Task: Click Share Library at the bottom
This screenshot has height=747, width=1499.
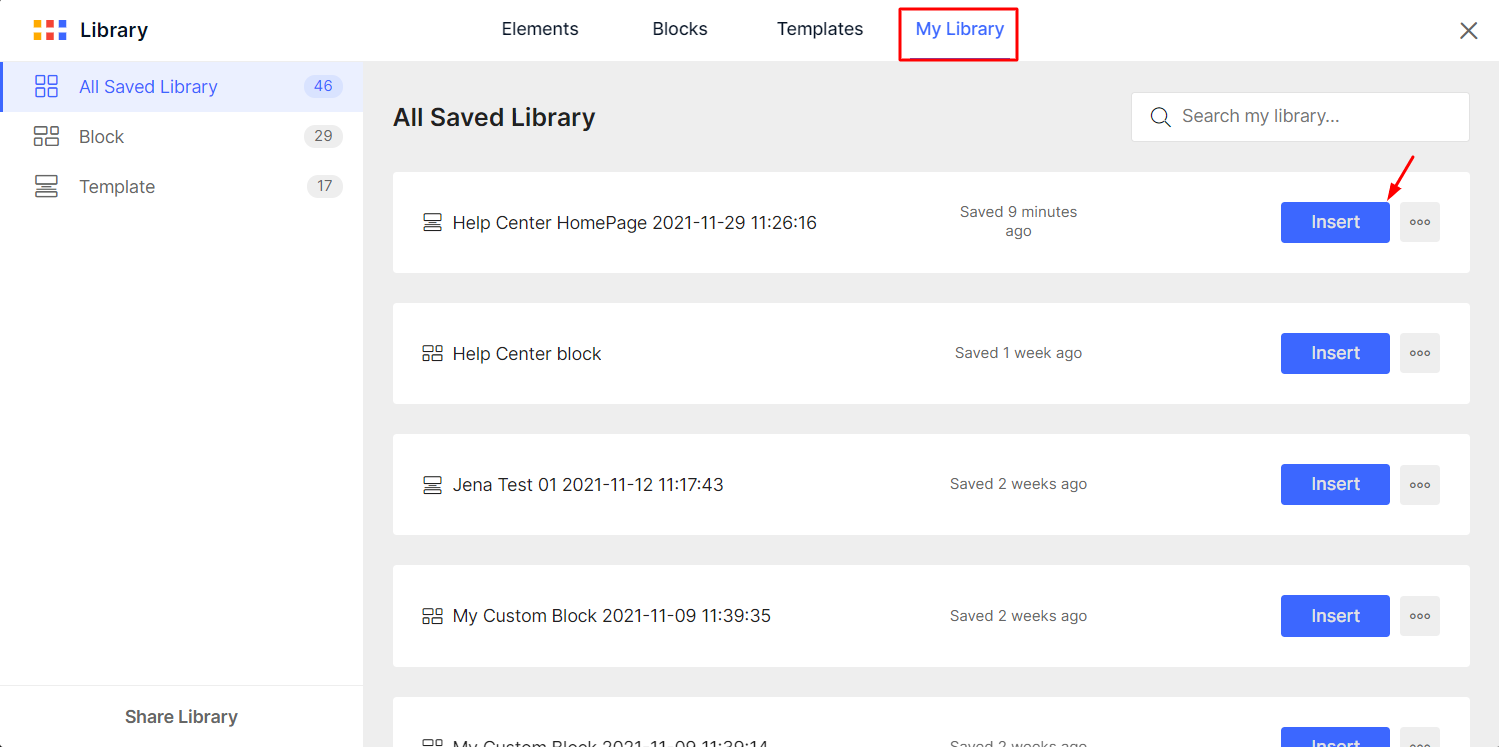Action: (181, 717)
